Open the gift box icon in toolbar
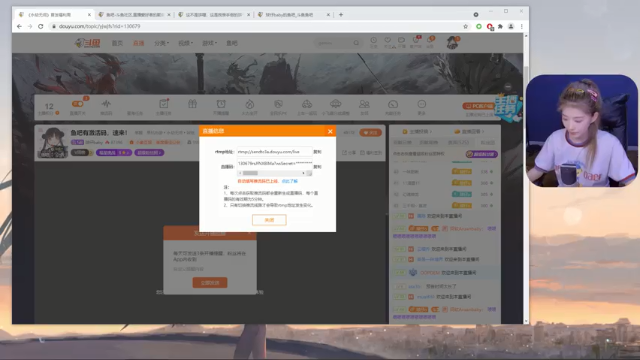This screenshot has height=360, width=640. pyautogui.click(x=192, y=104)
